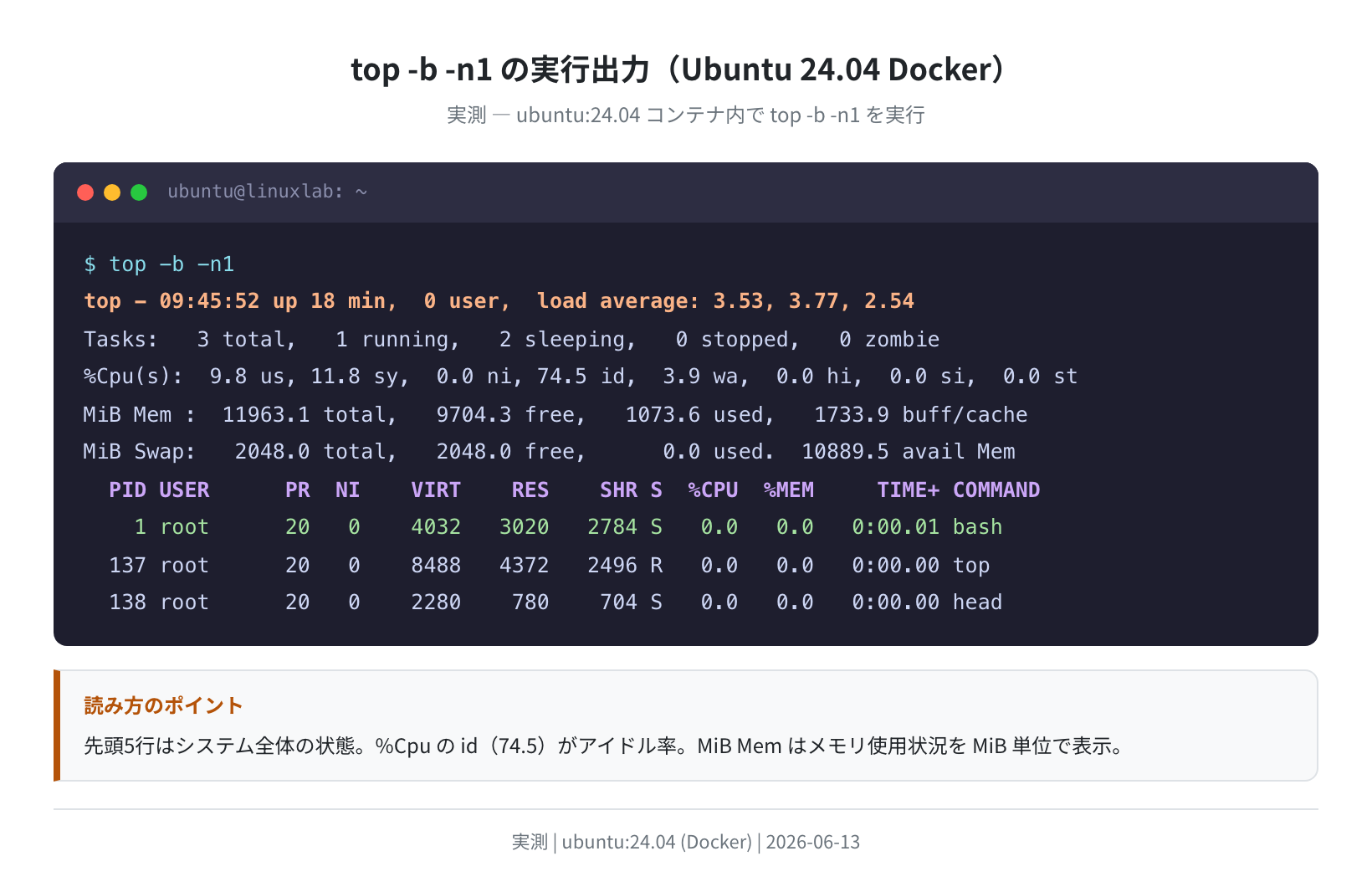This screenshot has width=1372, height=887.
Task: Click the "TIME+" column header
Action: 909,490
